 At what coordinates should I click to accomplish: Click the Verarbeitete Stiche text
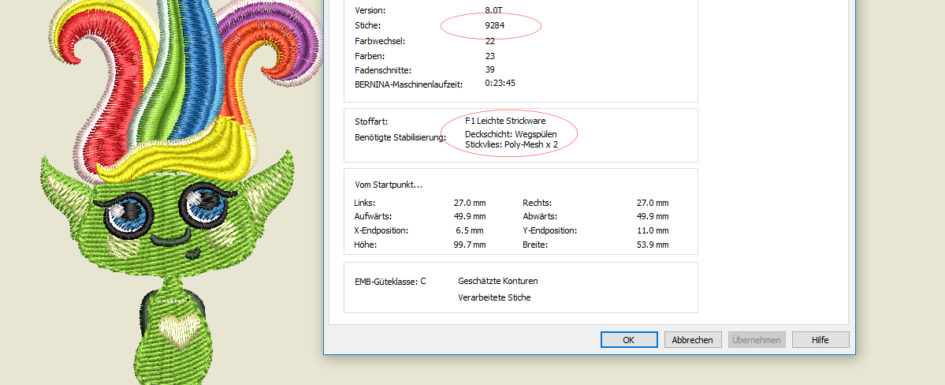click(x=494, y=298)
